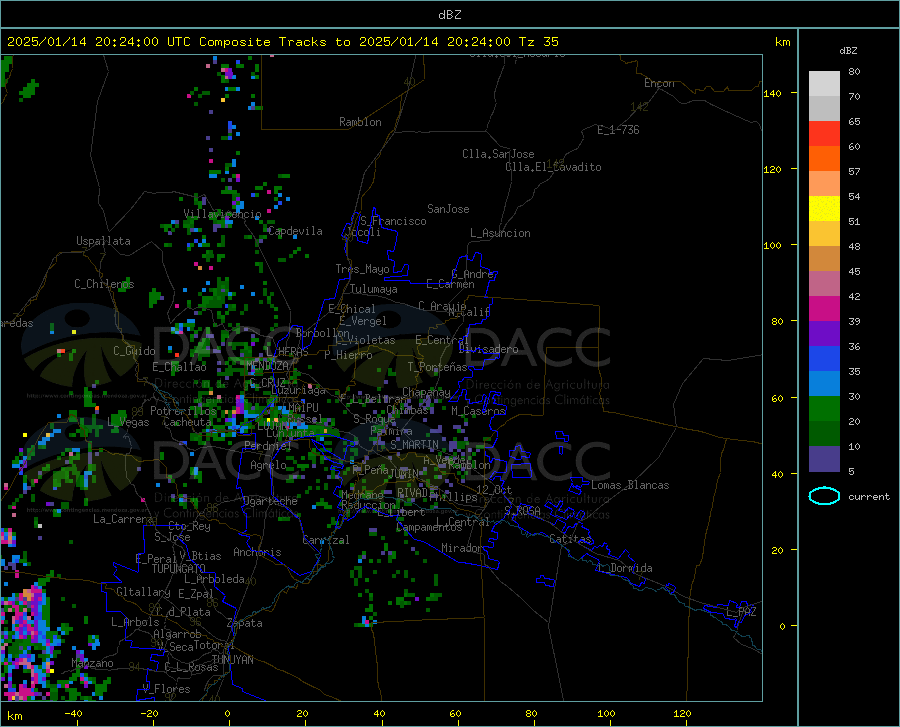Click the 'Anchoris' map label
900x727 pixels.
(x=257, y=552)
